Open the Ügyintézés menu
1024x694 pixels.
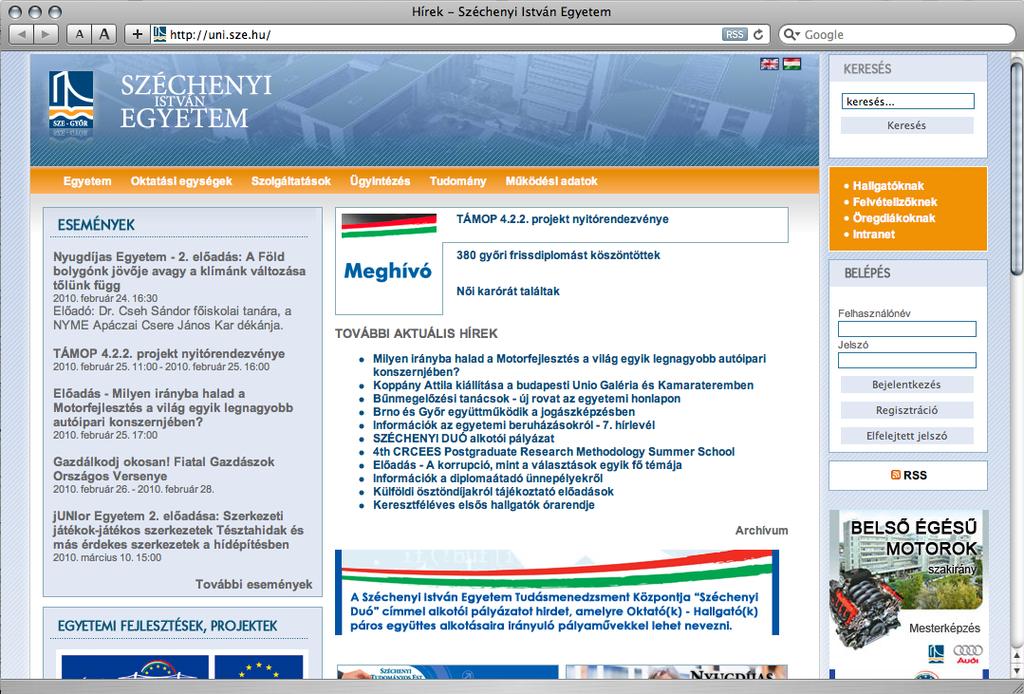[379, 181]
